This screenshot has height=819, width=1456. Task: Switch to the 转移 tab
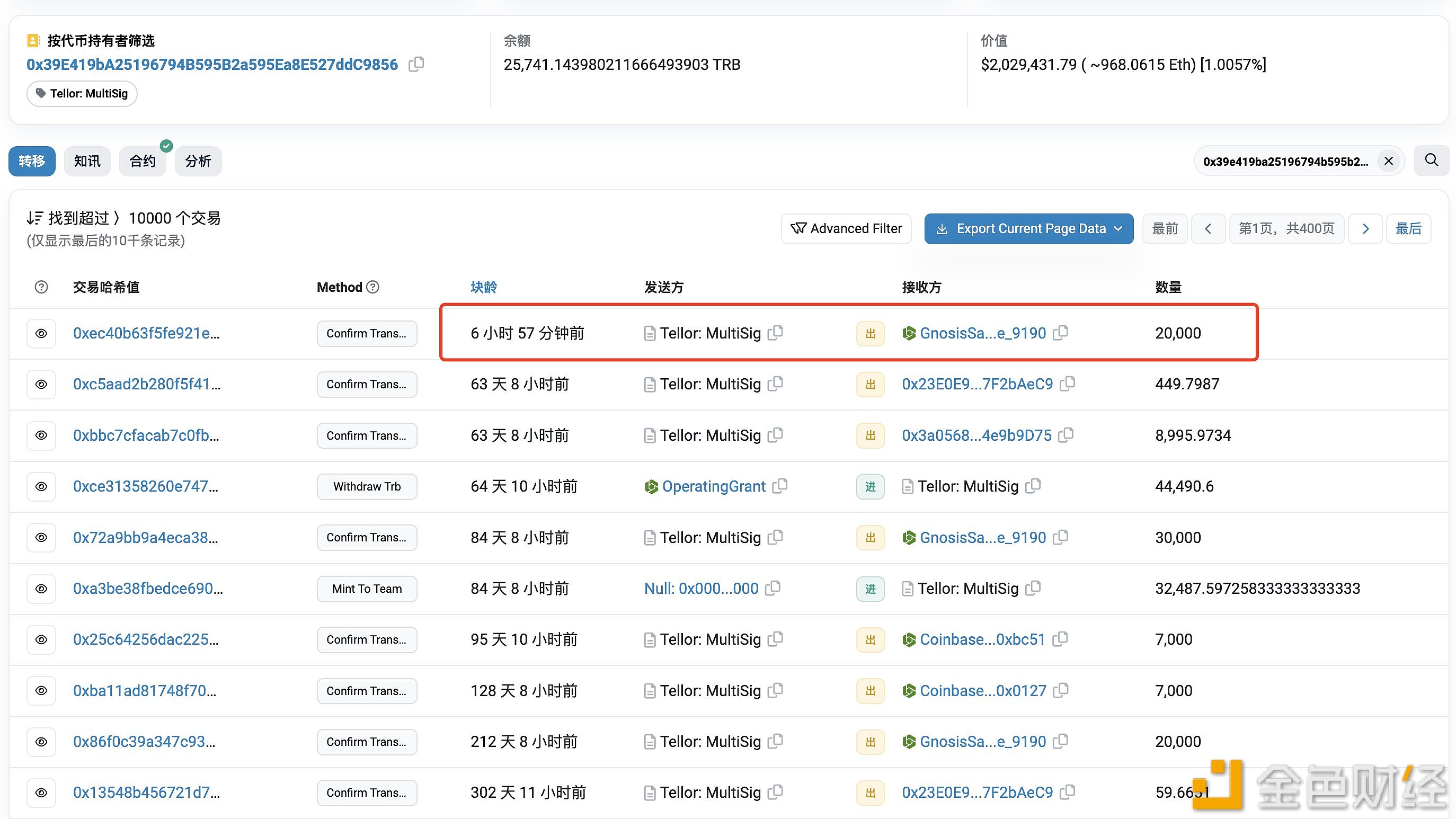32,161
